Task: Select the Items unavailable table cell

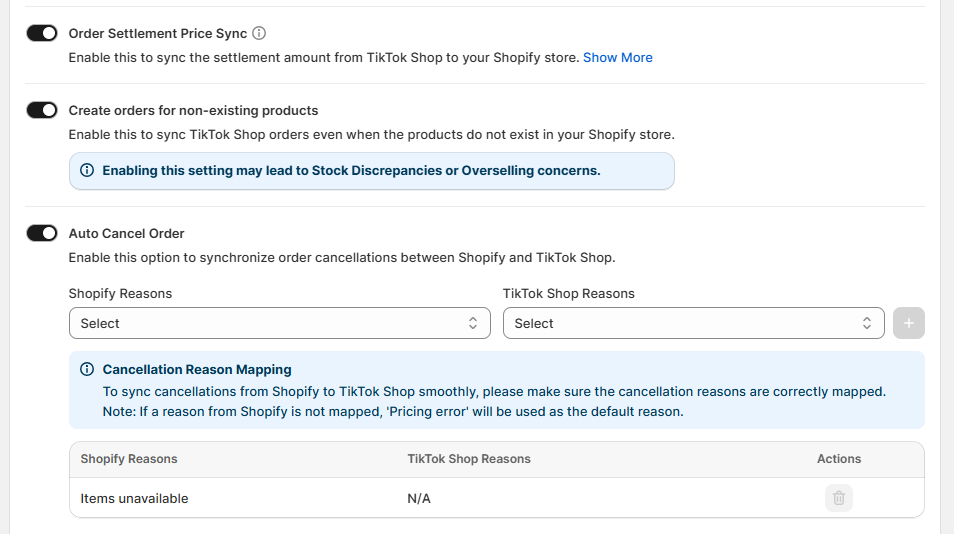Action: pos(134,498)
